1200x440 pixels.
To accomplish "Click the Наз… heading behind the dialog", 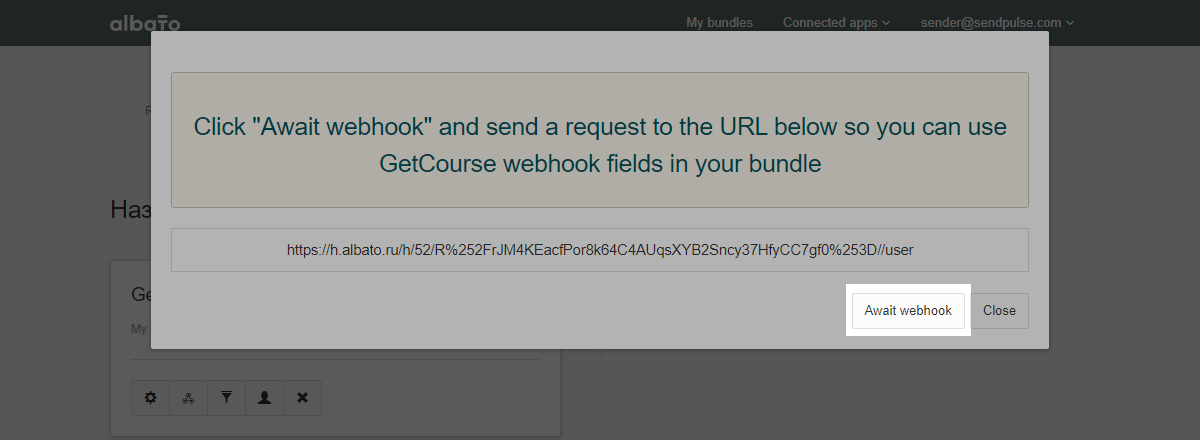I will tap(130, 209).
